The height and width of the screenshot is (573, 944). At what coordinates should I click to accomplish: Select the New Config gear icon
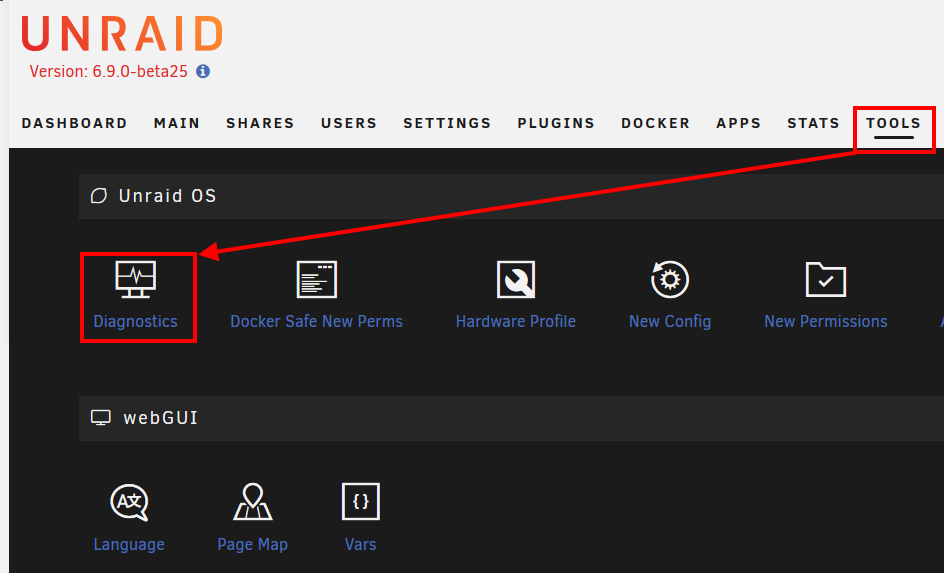click(x=670, y=279)
